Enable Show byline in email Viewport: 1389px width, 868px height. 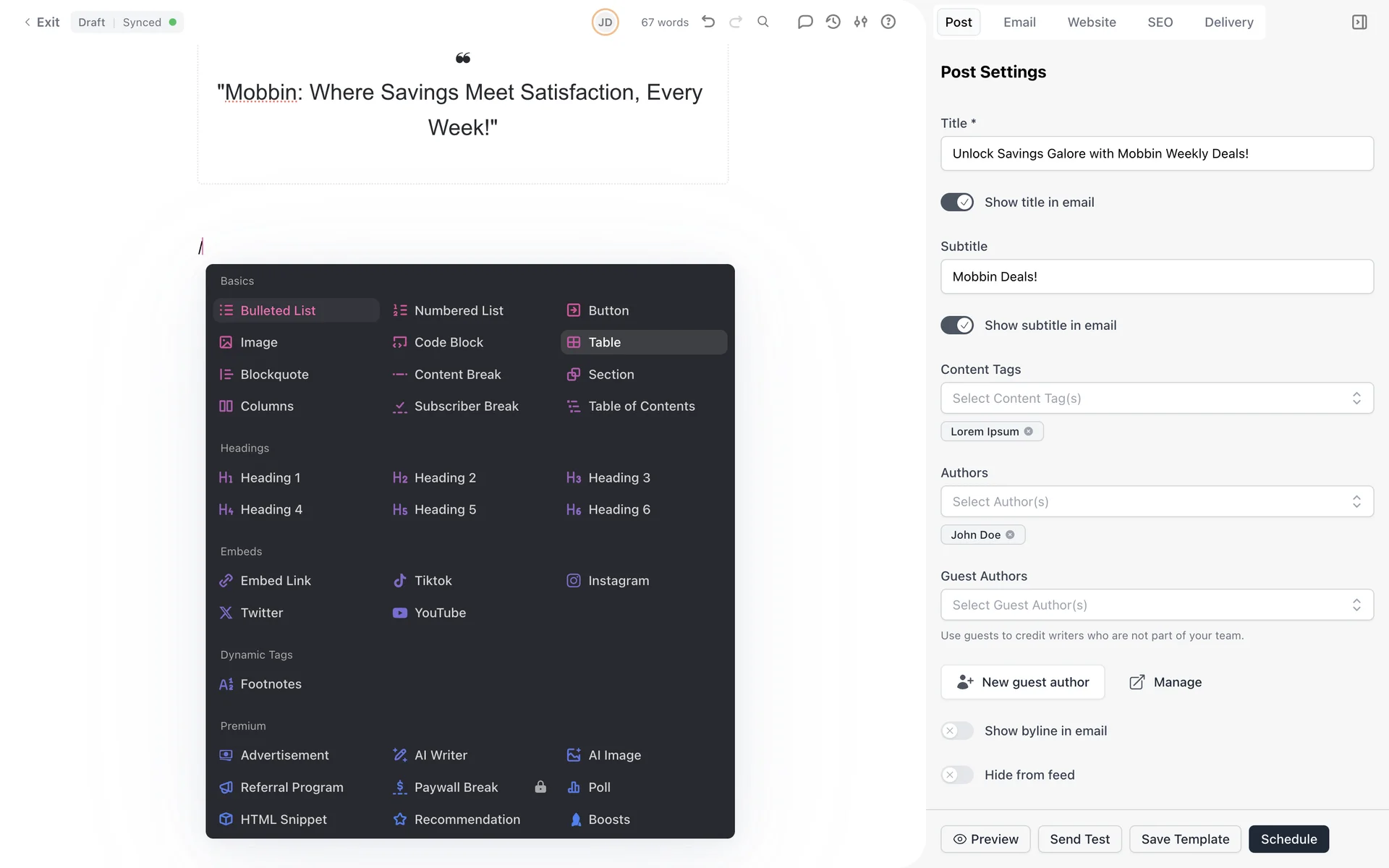click(x=956, y=731)
